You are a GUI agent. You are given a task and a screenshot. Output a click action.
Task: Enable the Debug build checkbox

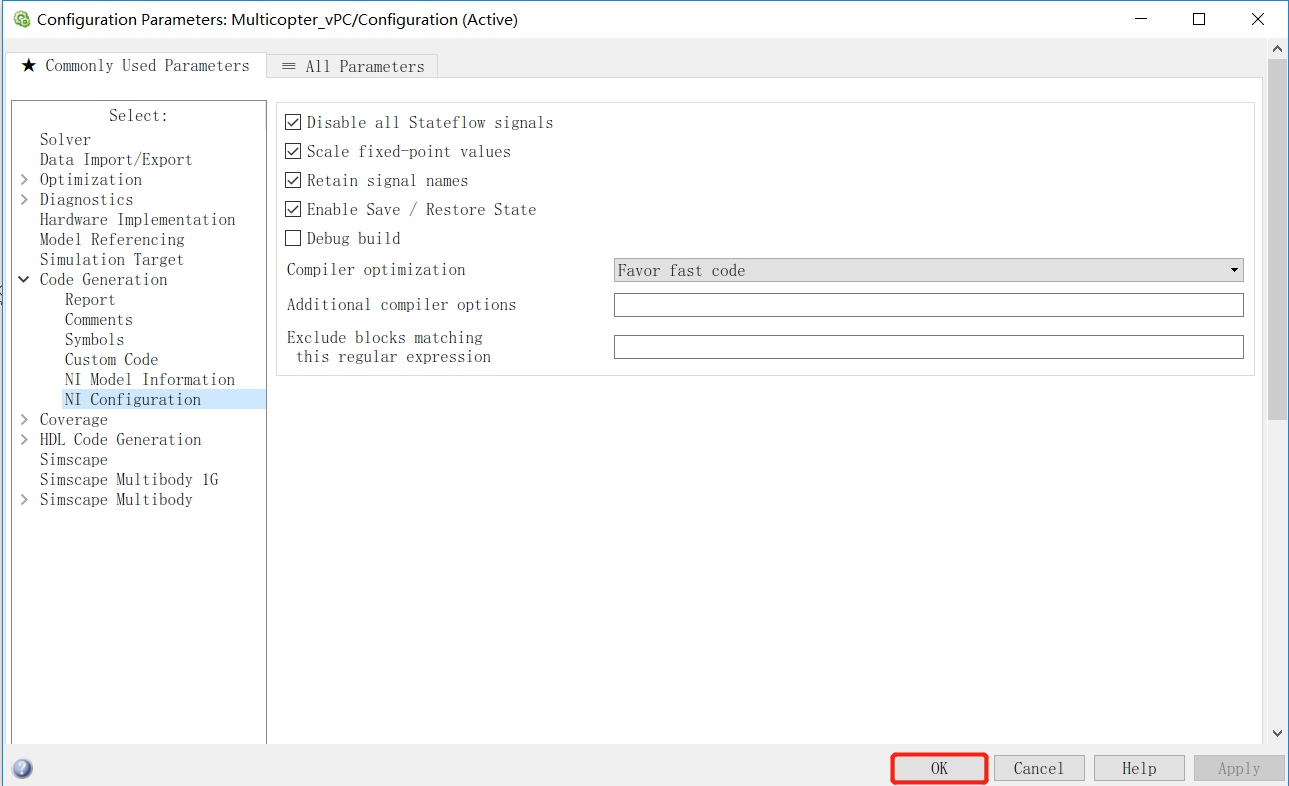[x=293, y=238]
